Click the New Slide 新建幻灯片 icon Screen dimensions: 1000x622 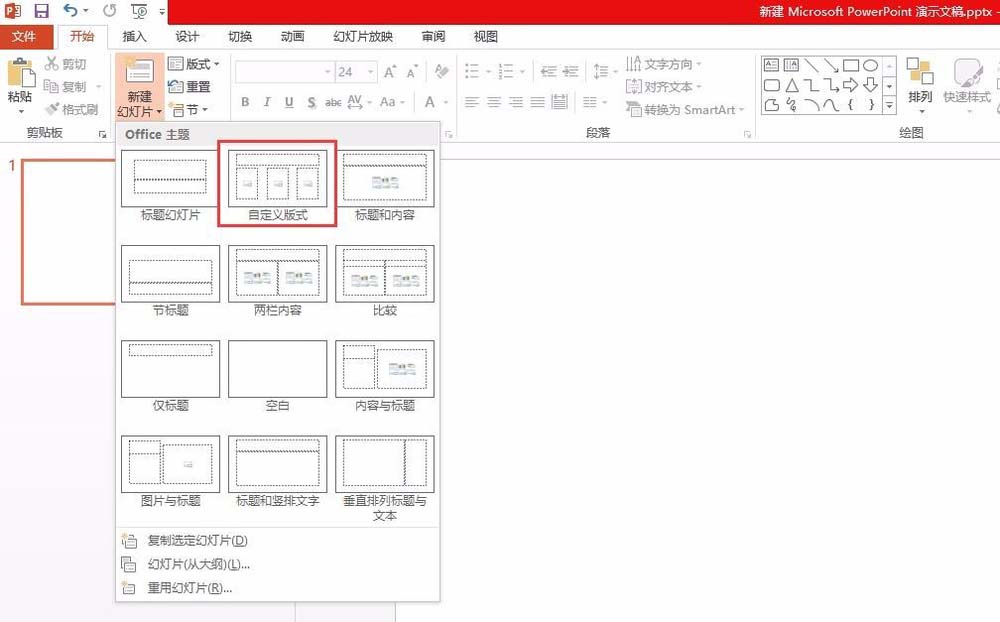(139, 71)
